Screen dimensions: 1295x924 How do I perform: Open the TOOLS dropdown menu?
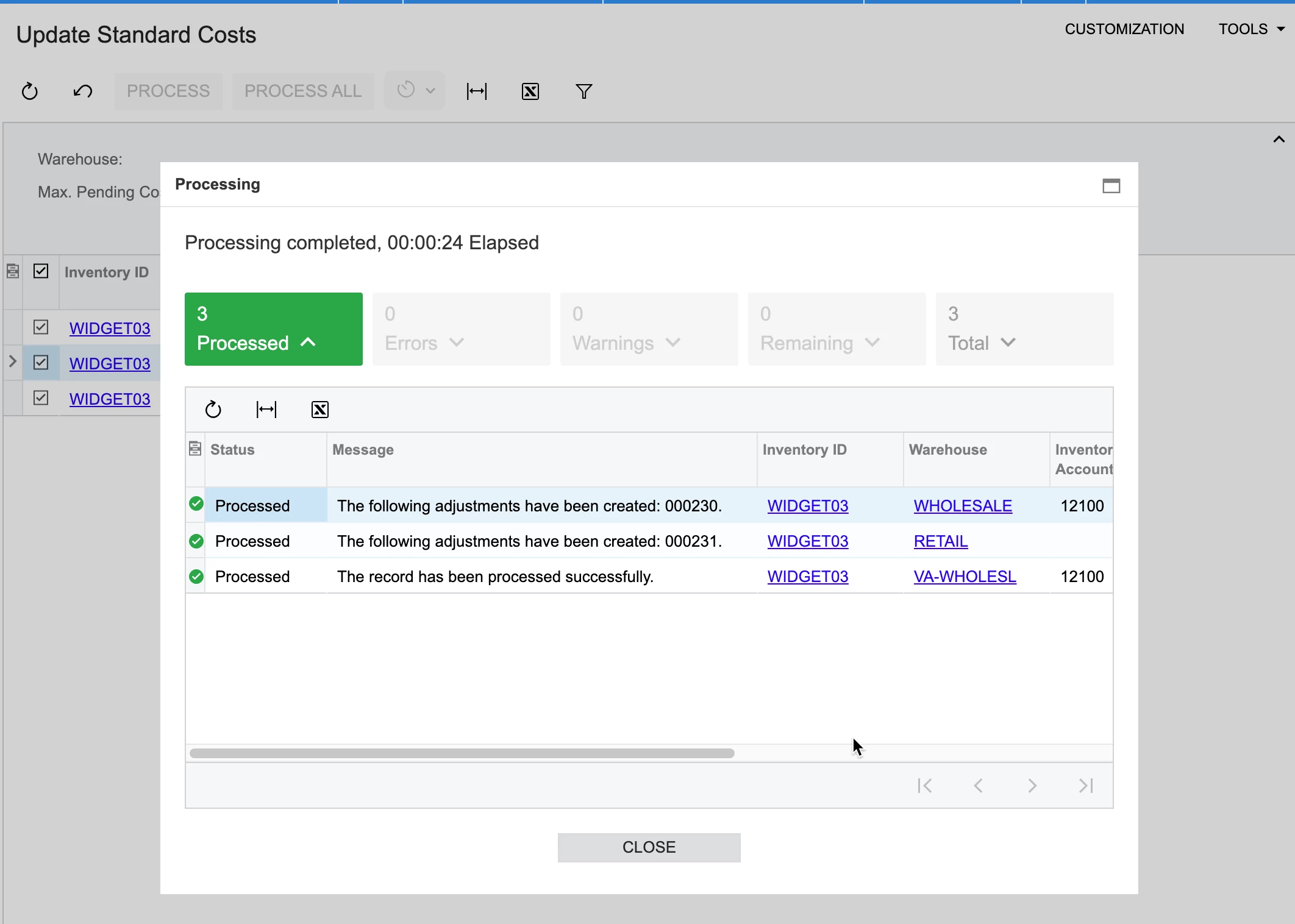[1251, 29]
